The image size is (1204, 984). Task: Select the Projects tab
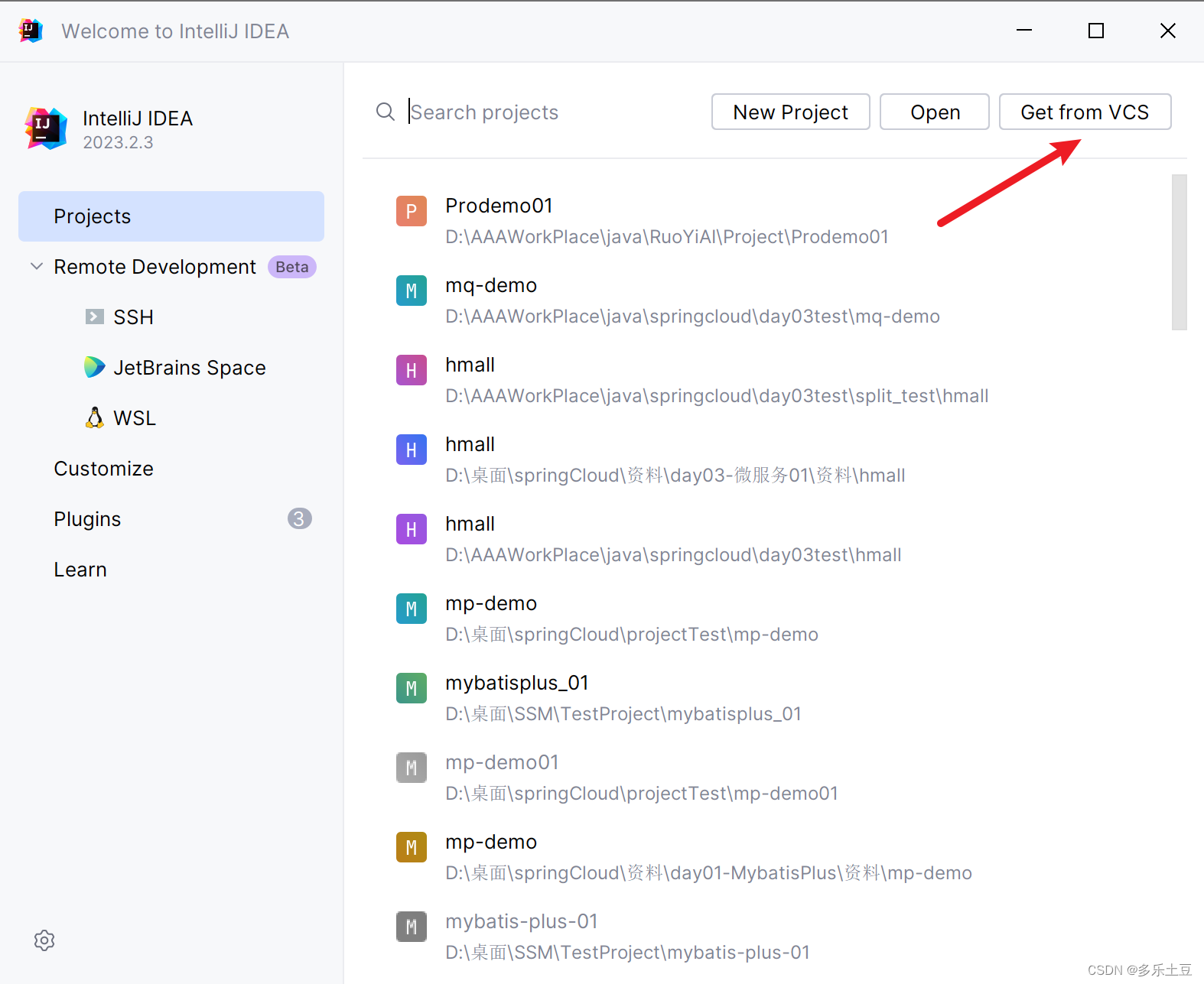[171, 216]
